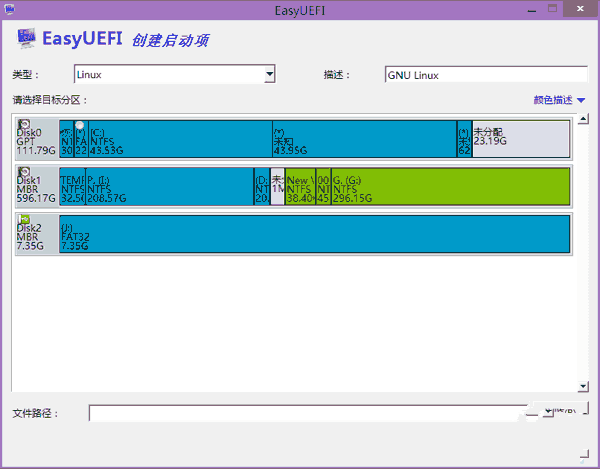Viewport: 600px width, 469px height.
Task: Select the (C:) NTFS 43.53G partition
Action: coord(180,139)
